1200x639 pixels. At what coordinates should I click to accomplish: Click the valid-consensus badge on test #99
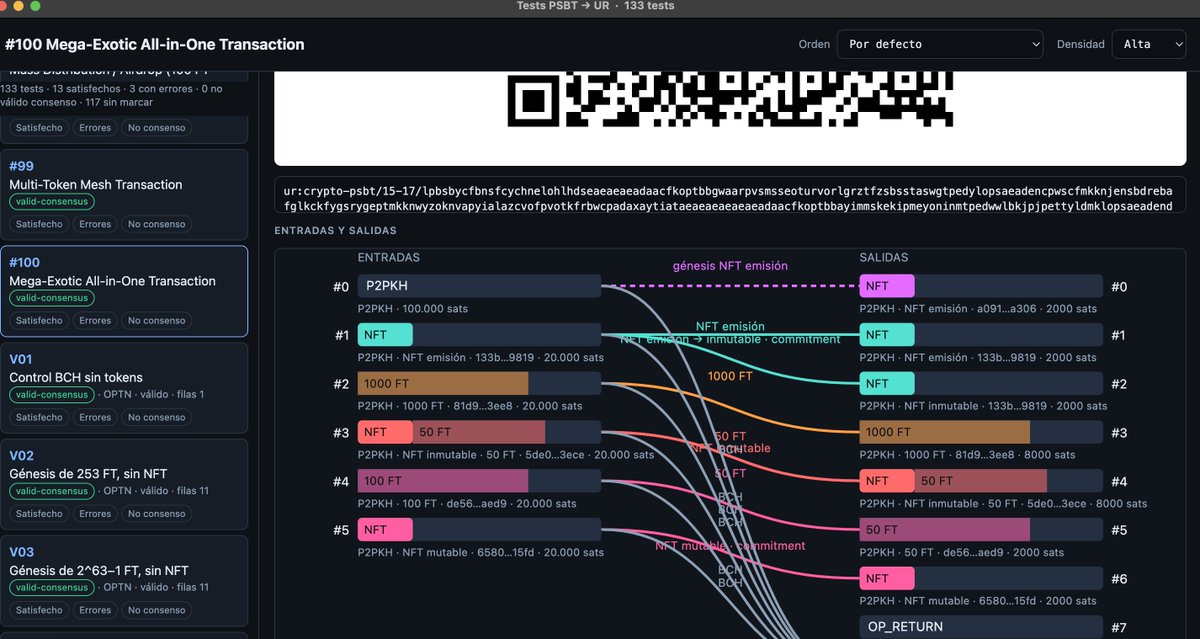[52, 201]
